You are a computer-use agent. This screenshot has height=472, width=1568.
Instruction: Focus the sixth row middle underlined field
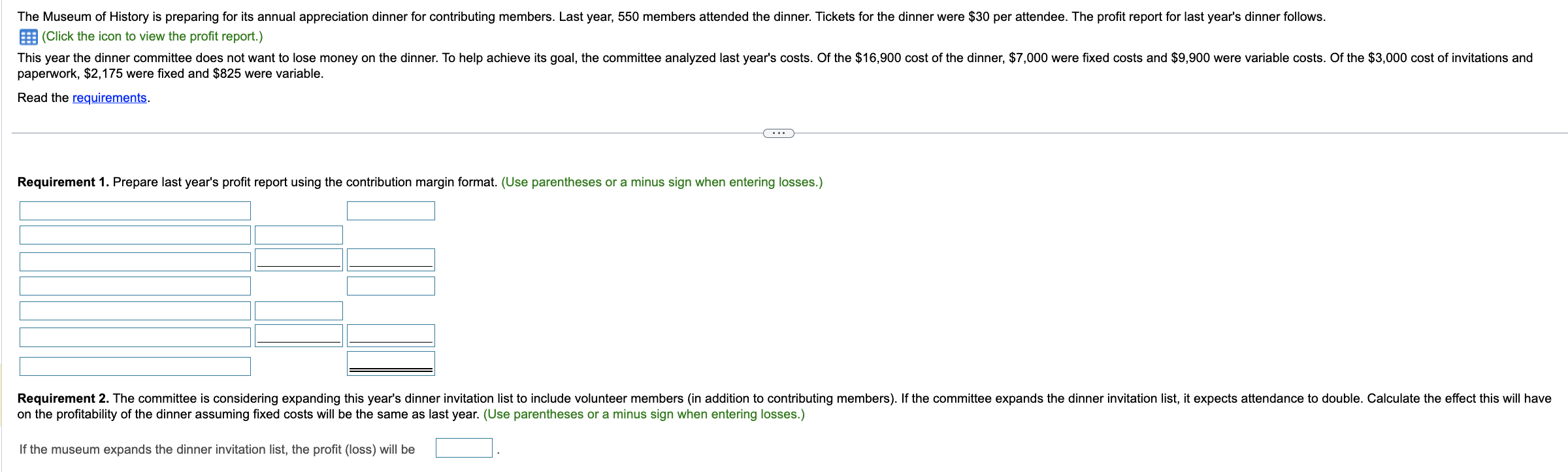coord(299,335)
